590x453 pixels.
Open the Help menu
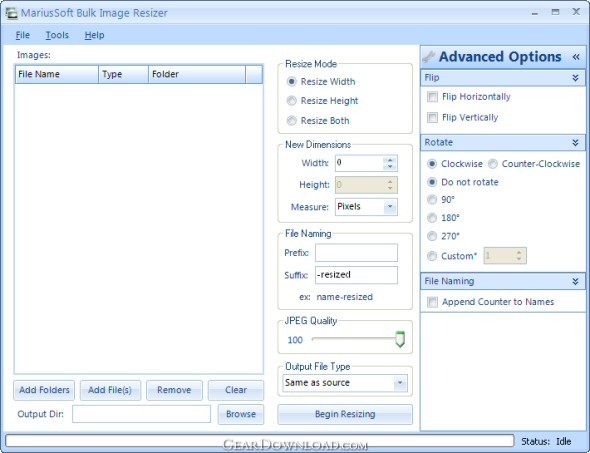coord(94,35)
